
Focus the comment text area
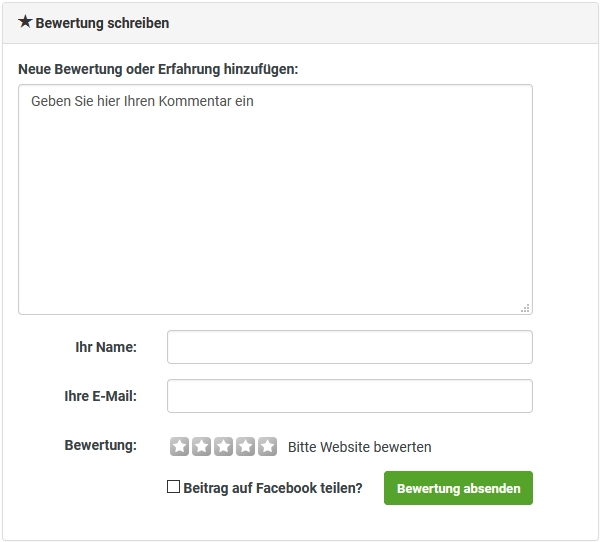(275, 200)
